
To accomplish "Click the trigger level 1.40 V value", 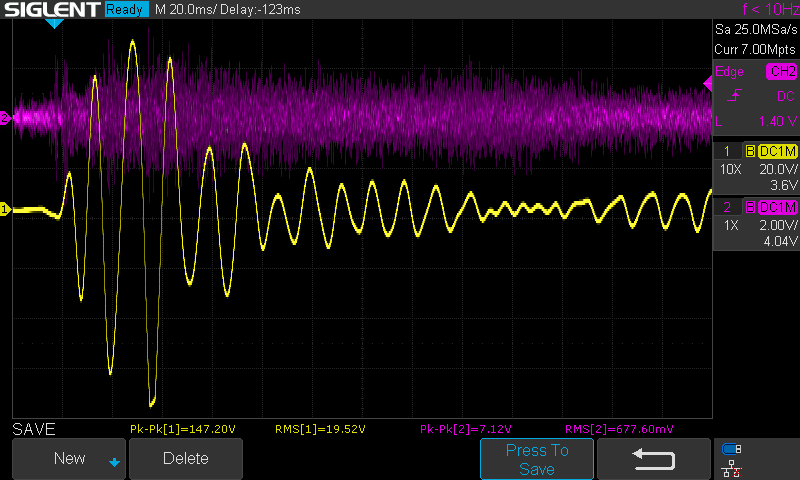I will point(778,121).
